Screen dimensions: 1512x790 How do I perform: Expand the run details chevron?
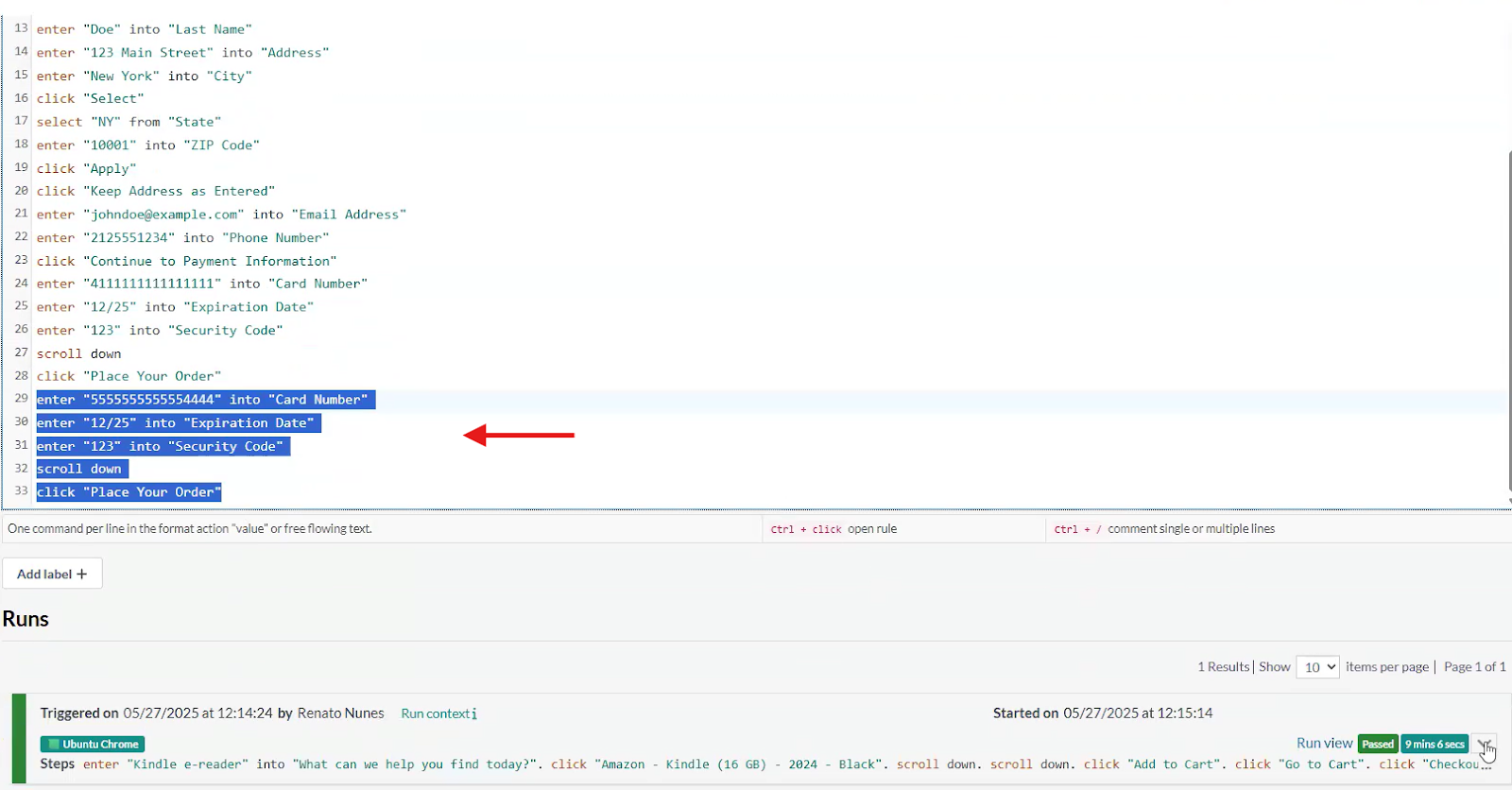(1484, 744)
